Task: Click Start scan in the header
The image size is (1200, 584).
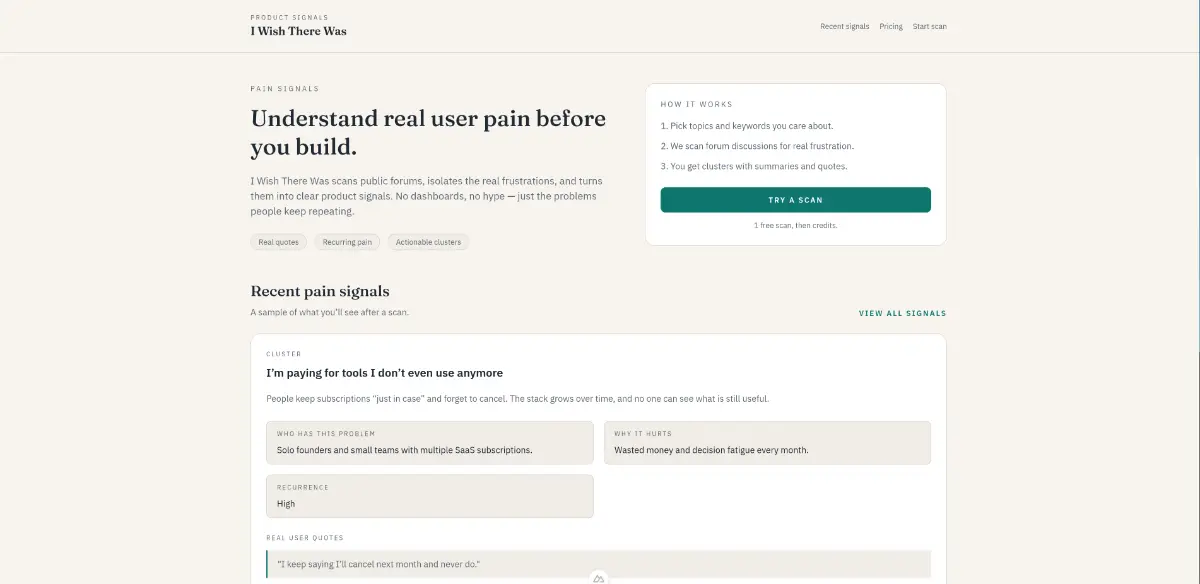Action: point(929,26)
